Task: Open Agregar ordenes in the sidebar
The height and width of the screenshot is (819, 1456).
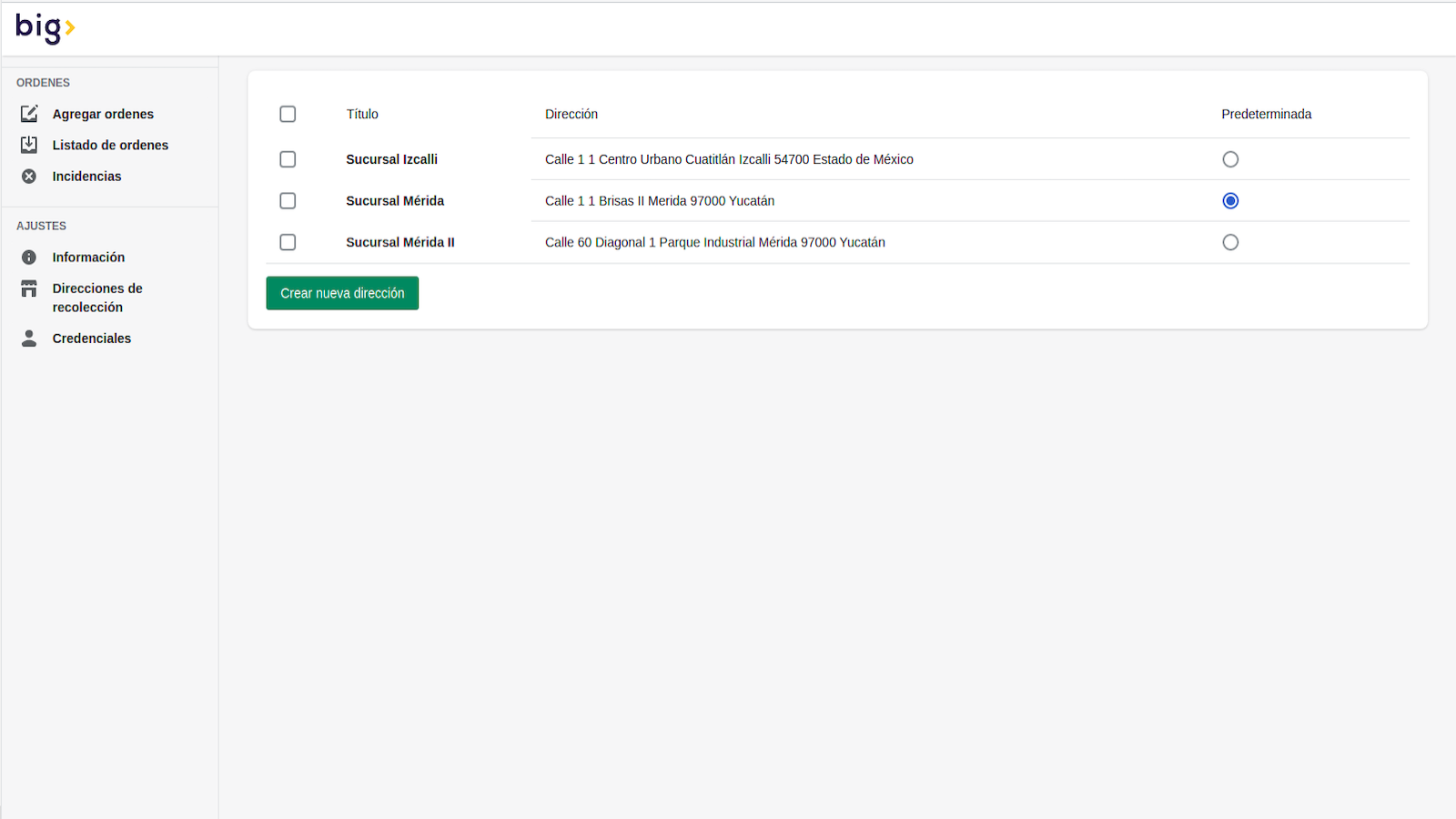Action: (103, 114)
